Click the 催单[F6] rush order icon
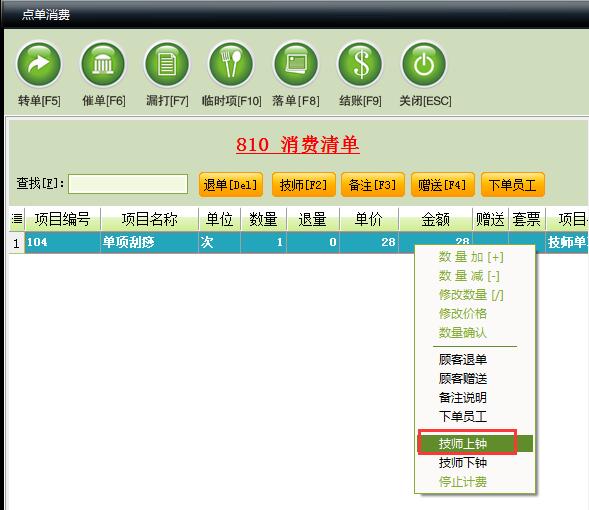 pyautogui.click(x=103, y=64)
